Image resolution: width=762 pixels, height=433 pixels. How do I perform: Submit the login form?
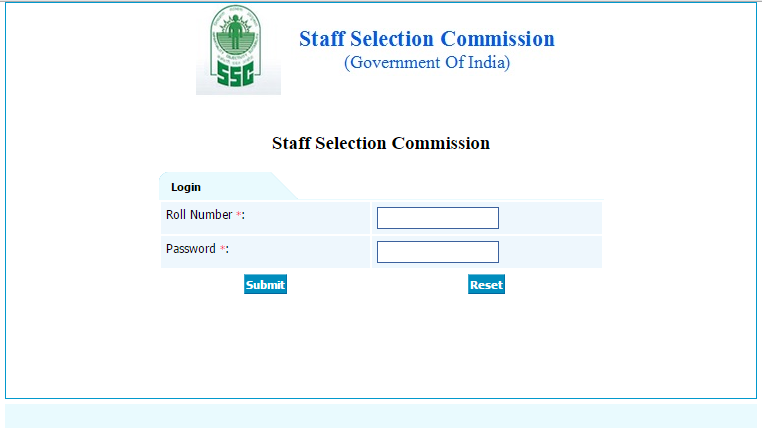coord(265,284)
